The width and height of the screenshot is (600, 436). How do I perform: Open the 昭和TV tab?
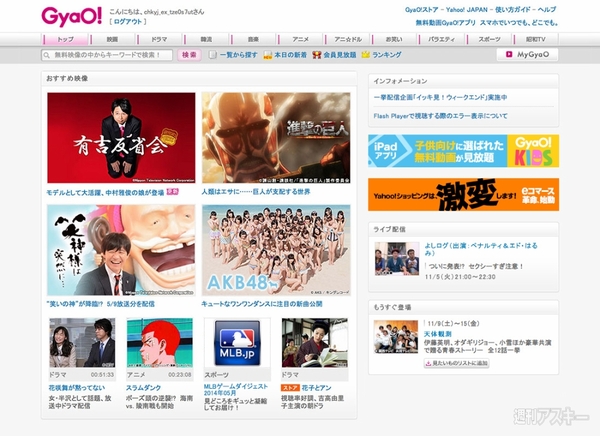[x=536, y=39]
